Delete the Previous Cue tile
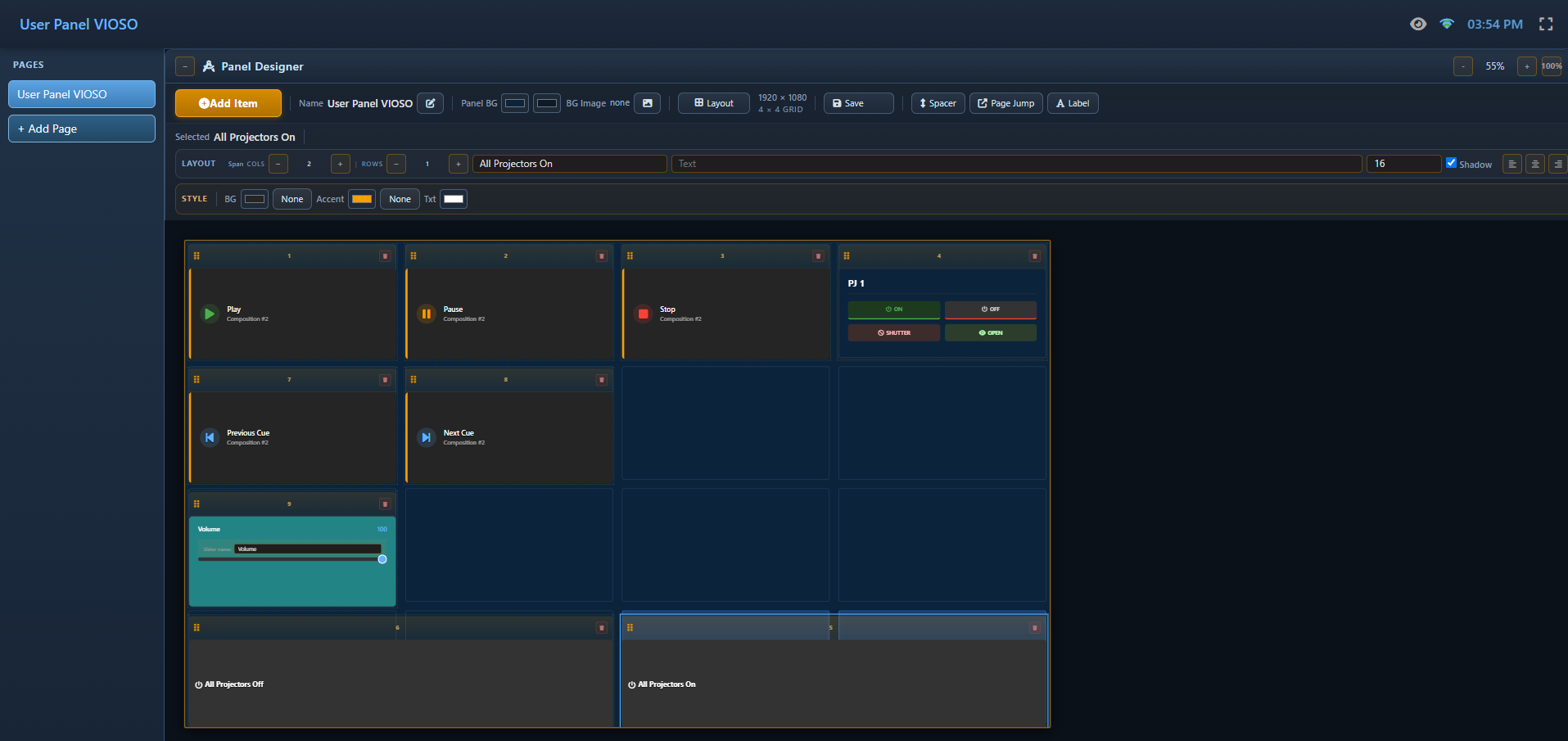The height and width of the screenshot is (741, 1568). 385,380
